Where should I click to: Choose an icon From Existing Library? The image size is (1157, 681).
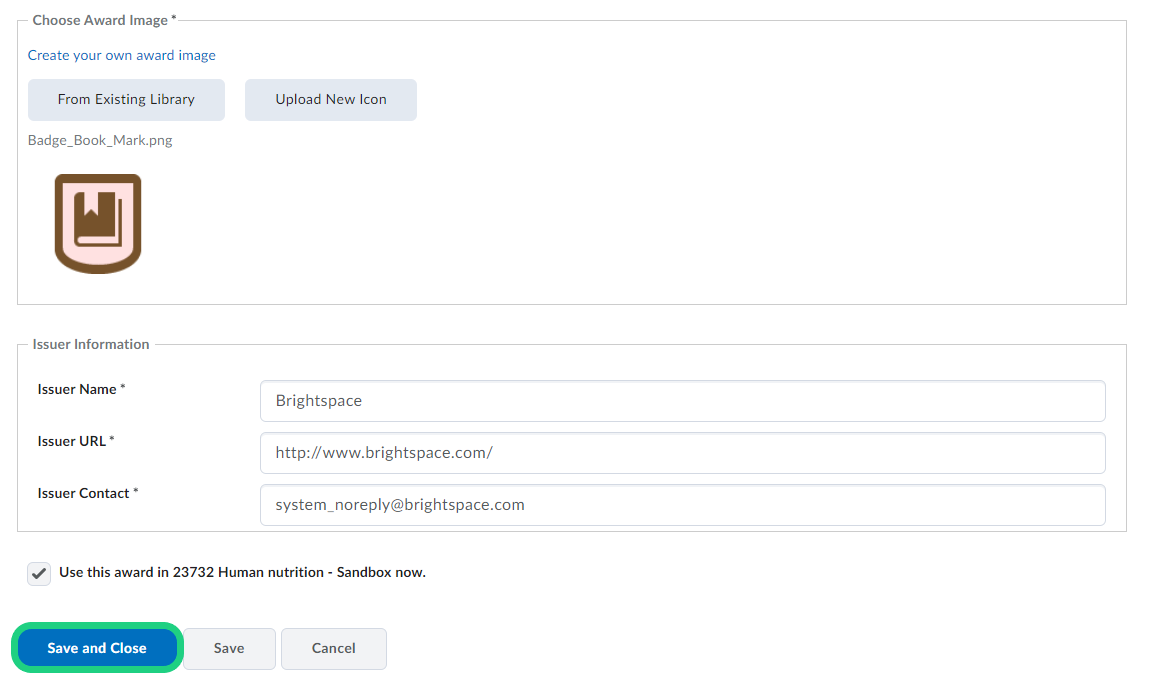coord(126,100)
